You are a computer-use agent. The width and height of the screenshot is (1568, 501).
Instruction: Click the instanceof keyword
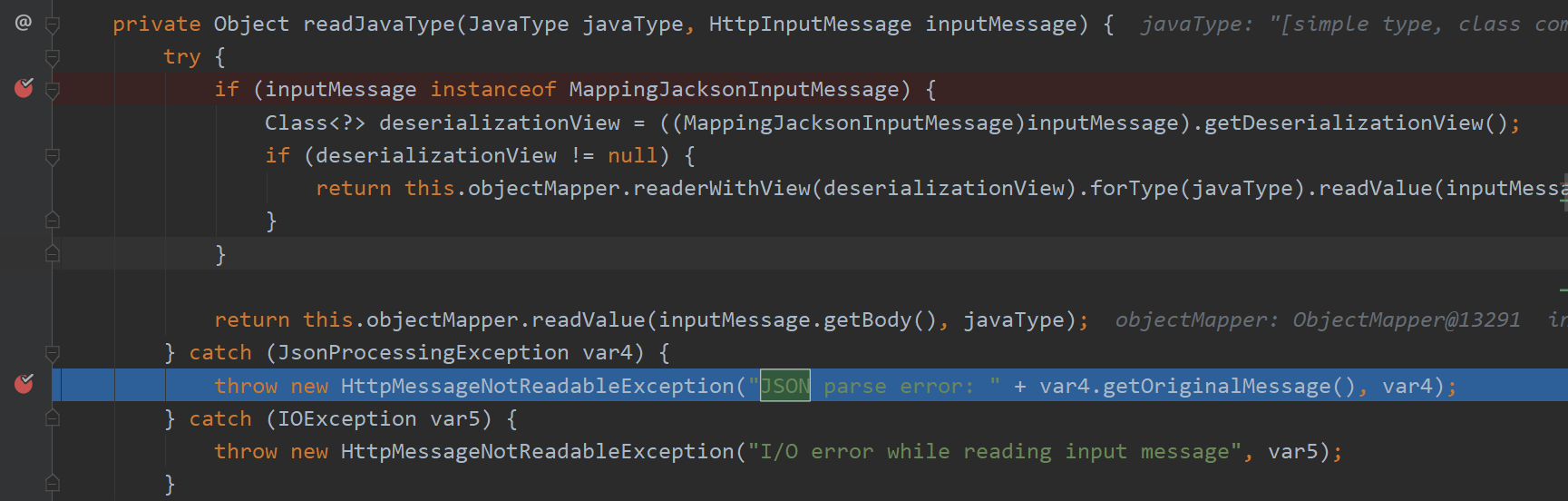(x=493, y=90)
